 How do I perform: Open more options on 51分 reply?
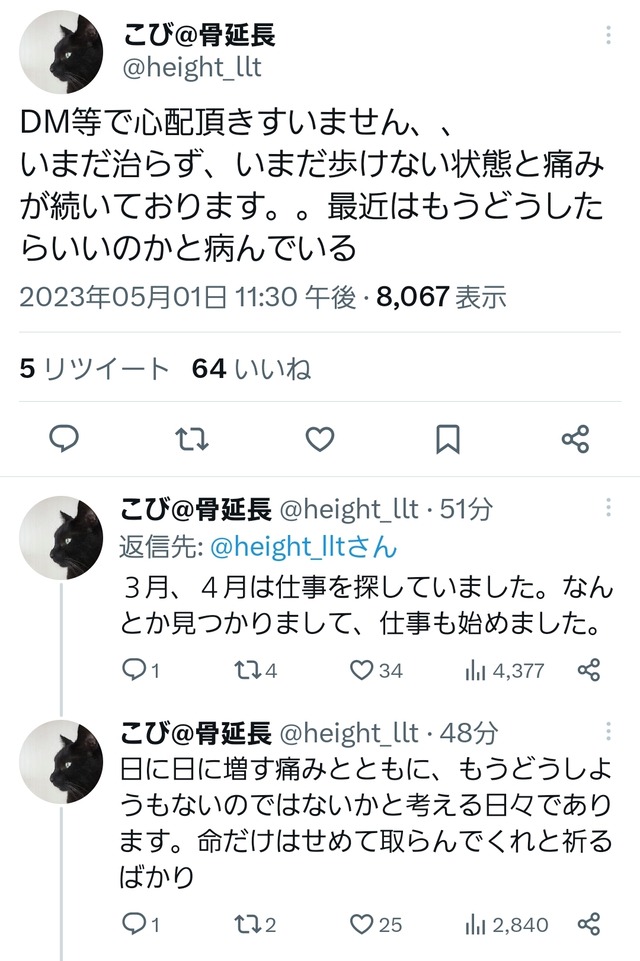(x=609, y=509)
